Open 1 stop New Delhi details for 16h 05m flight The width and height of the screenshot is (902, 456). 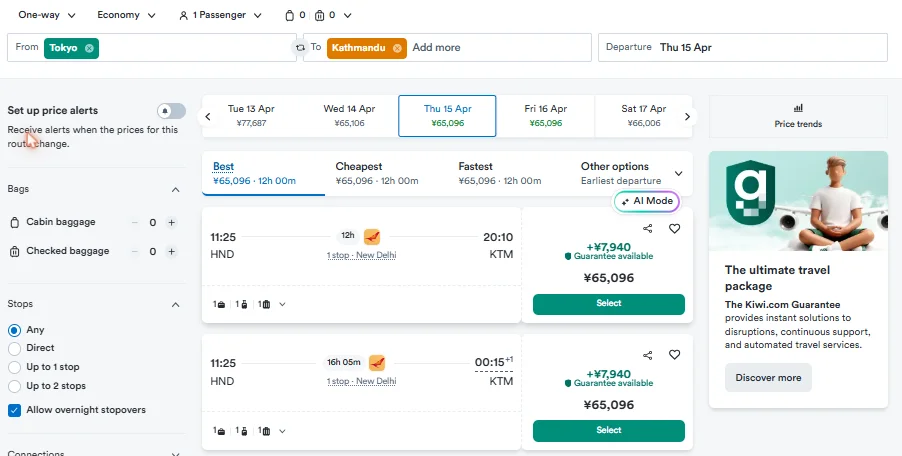click(x=361, y=381)
